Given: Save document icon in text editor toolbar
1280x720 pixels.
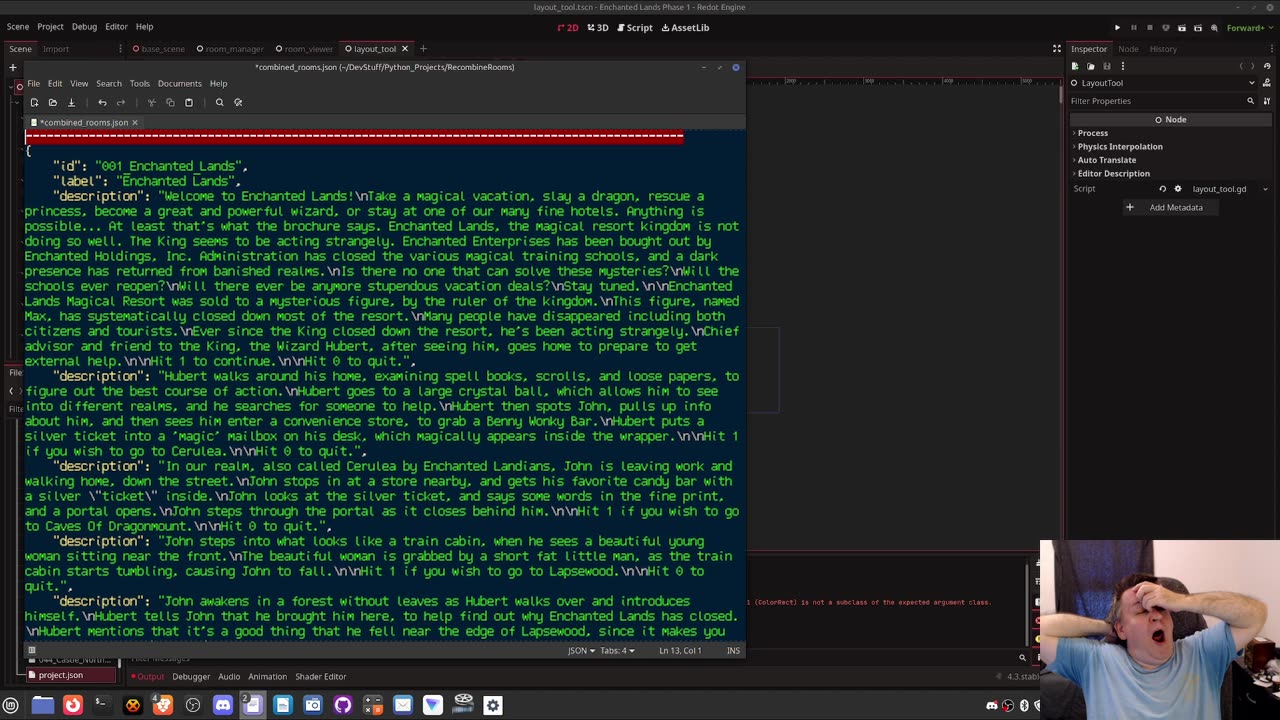Looking at the screenshot, I should tap(71, 102).
